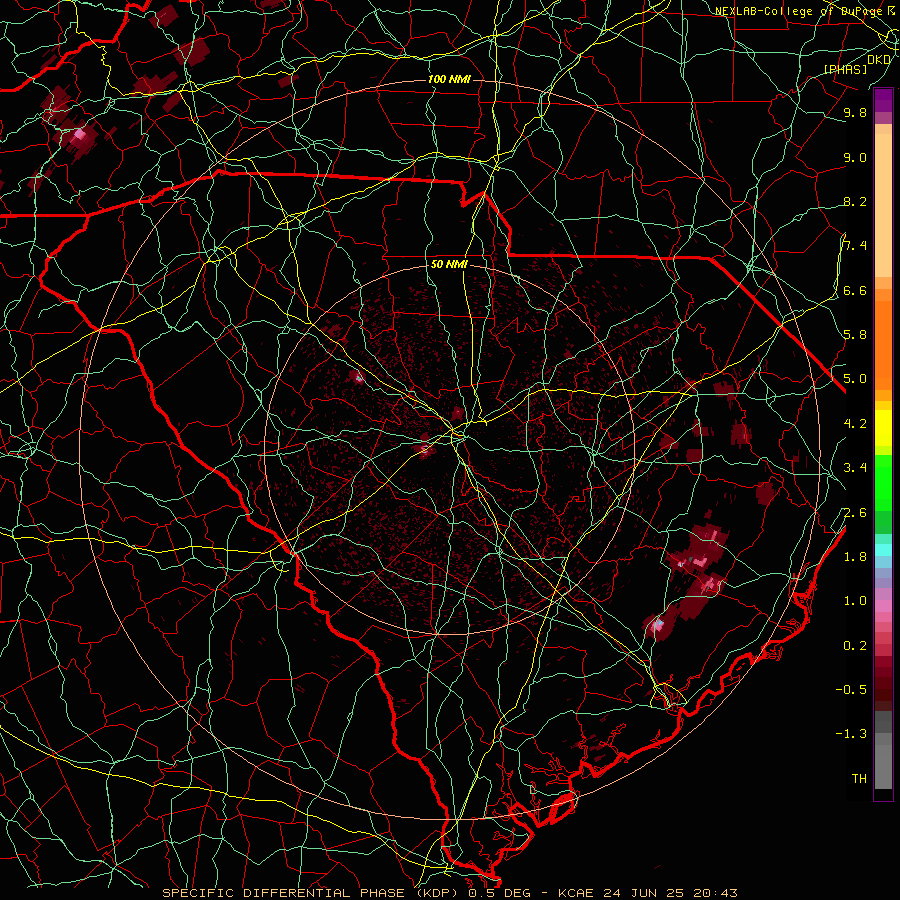This screenshot has height=900, width=900.
Task: Click the 9.8 value on the color scale
Action: 855,112
